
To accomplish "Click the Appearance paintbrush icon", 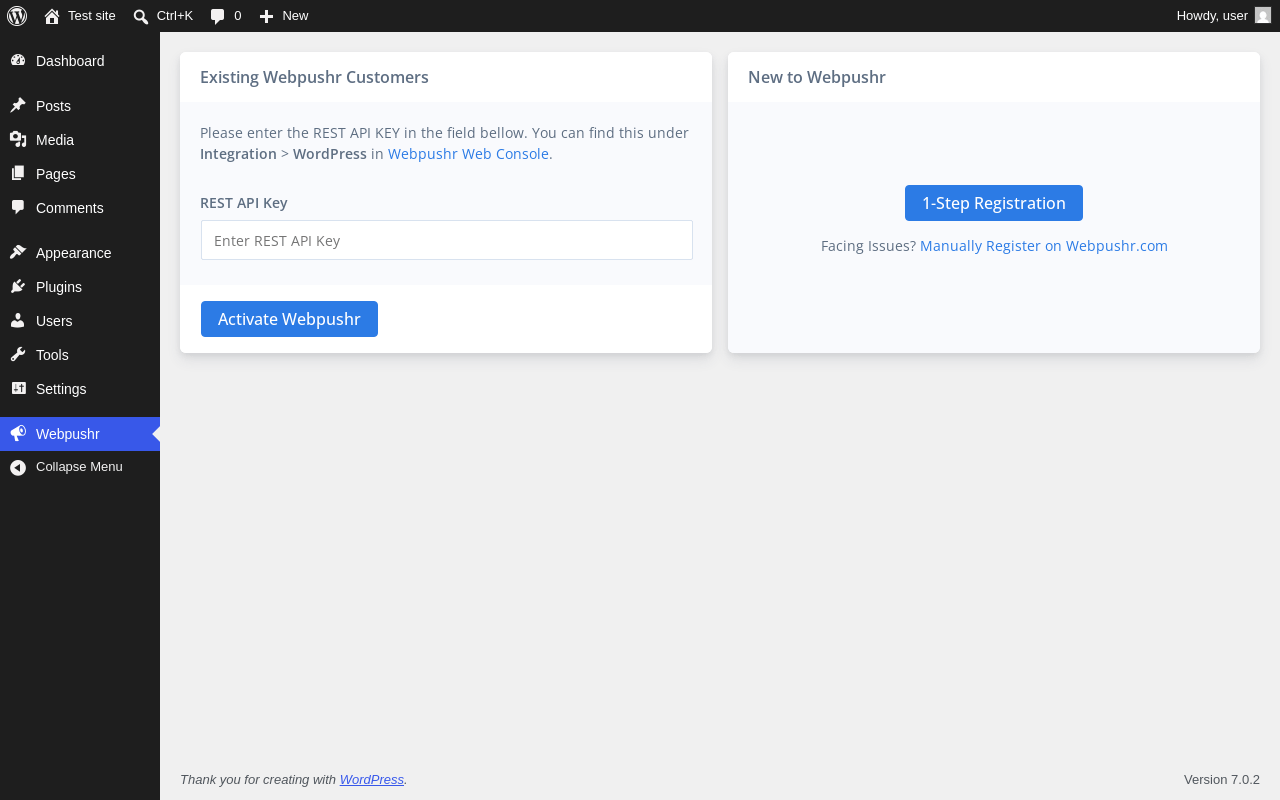I will (18, 253).
